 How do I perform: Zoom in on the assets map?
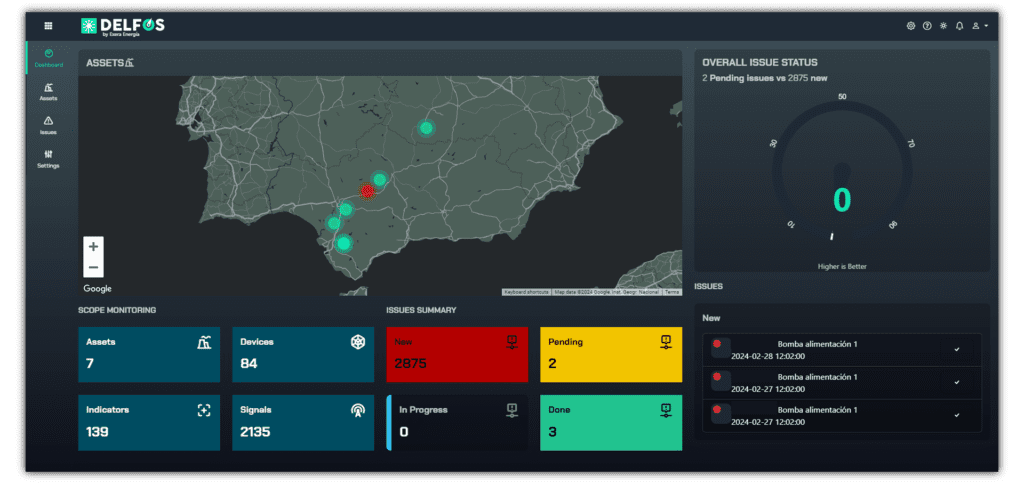pyautogui.click(x=93, y=246)
